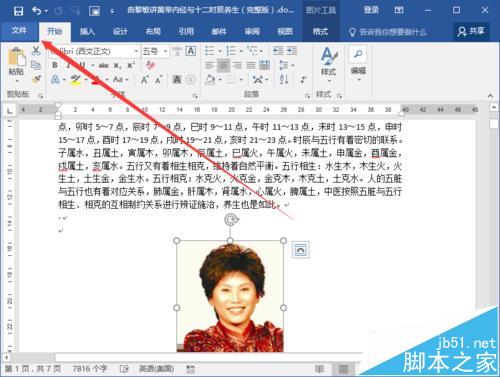Open the 文件 tab
The image size is (500, 377).
19,31
